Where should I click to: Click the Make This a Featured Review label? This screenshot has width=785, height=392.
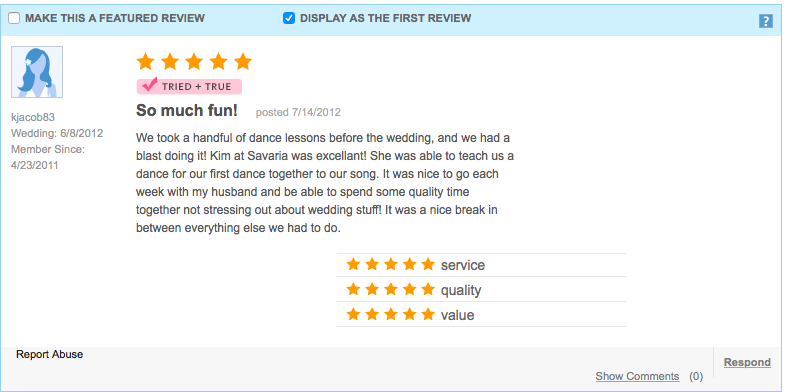[x=115, y=19]
